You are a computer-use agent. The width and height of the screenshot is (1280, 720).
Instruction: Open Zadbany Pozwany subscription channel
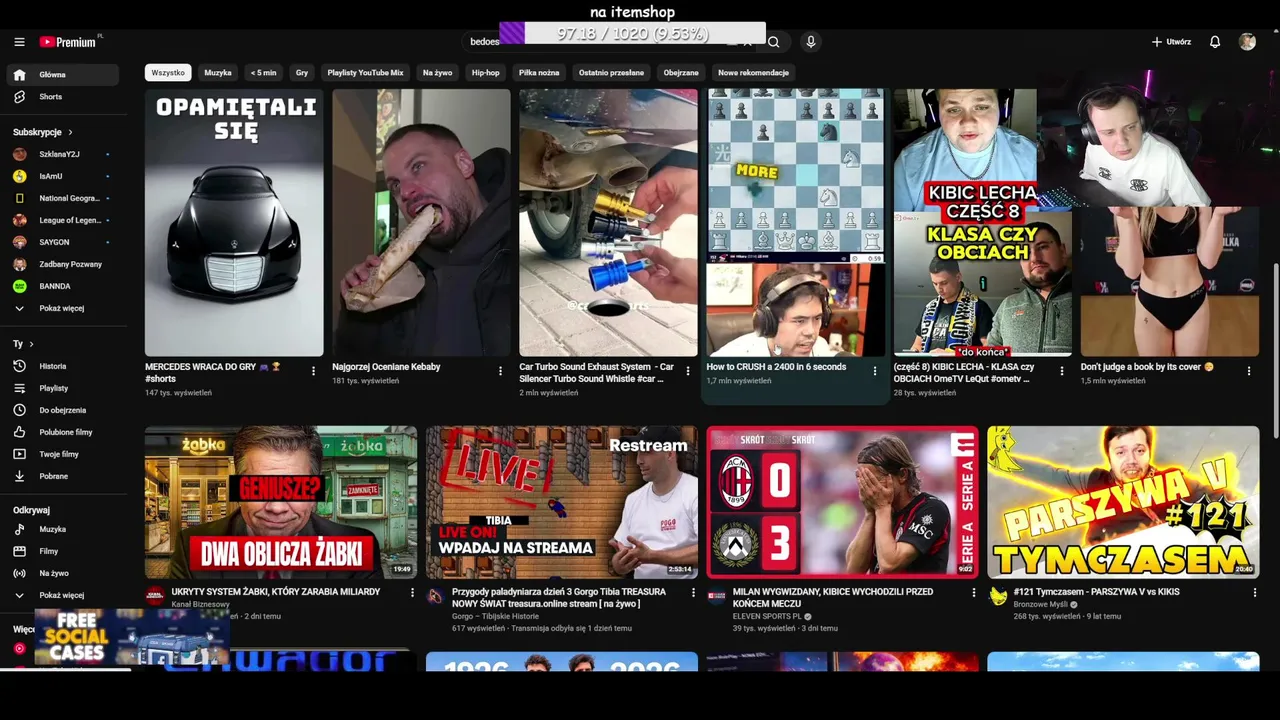tap(63, 264)
